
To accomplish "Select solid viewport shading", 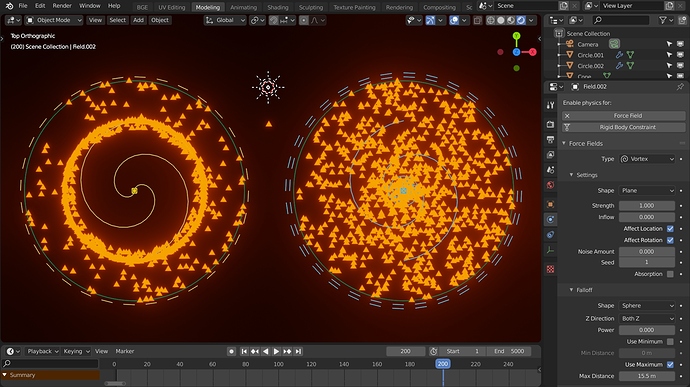I will [501, 20].
